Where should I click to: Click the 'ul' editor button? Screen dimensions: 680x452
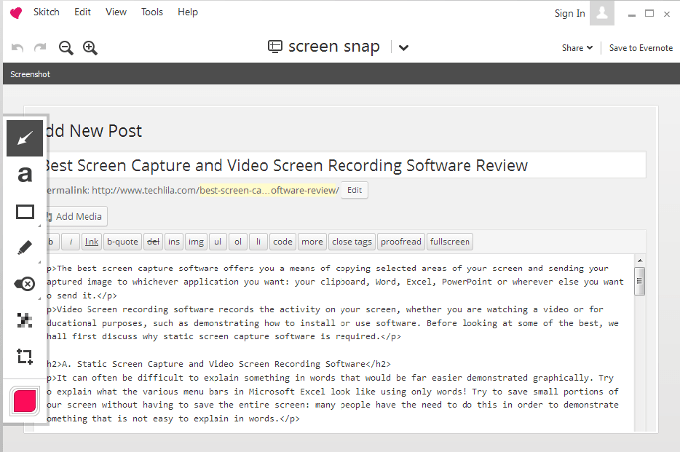tap(218, 242)
